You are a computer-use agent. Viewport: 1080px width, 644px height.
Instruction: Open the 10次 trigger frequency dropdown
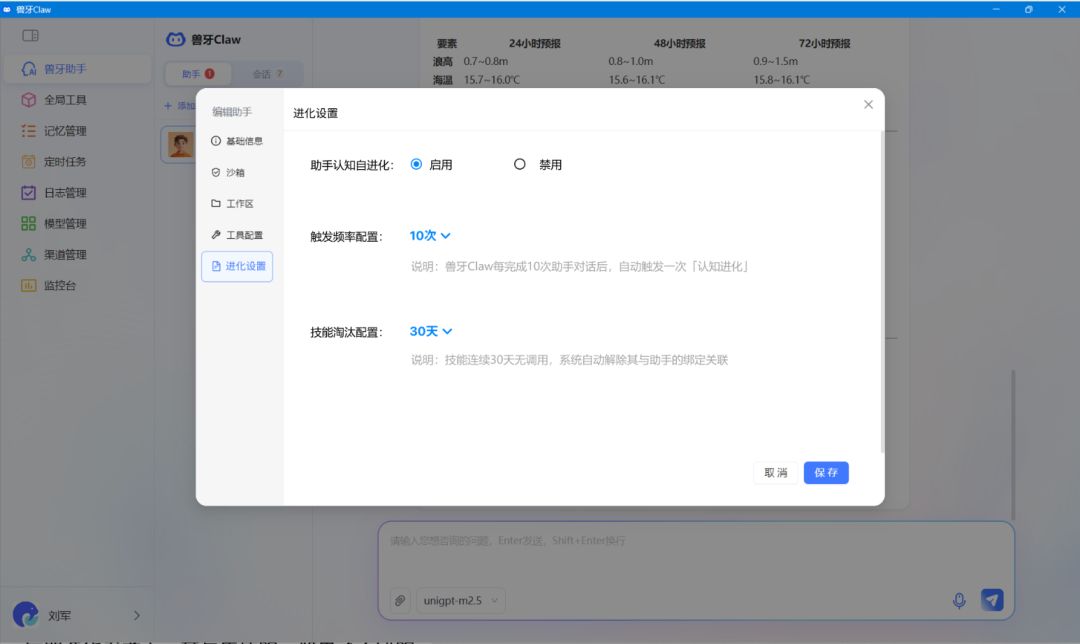coord(430,236)
